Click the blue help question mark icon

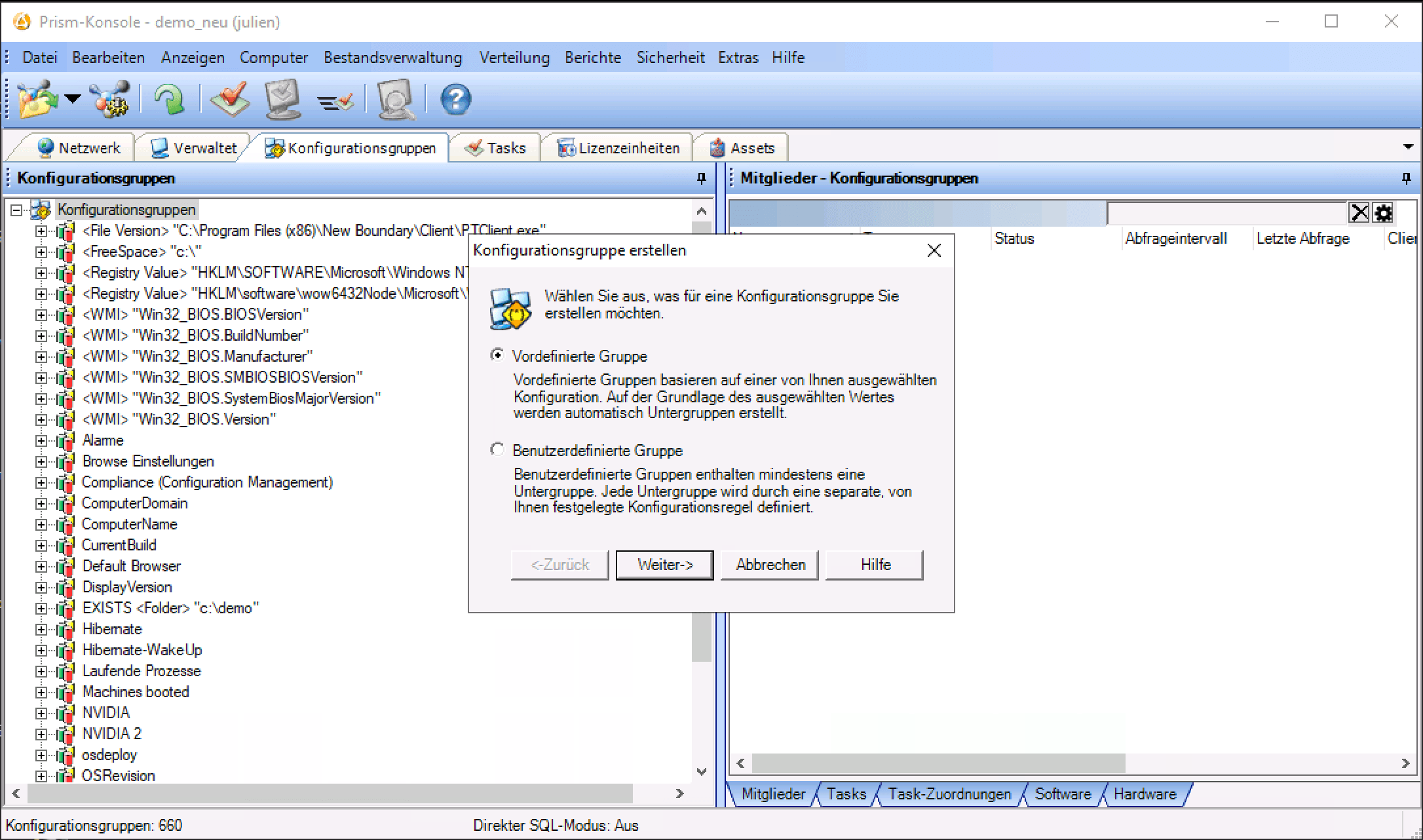(x=455, y=100)
